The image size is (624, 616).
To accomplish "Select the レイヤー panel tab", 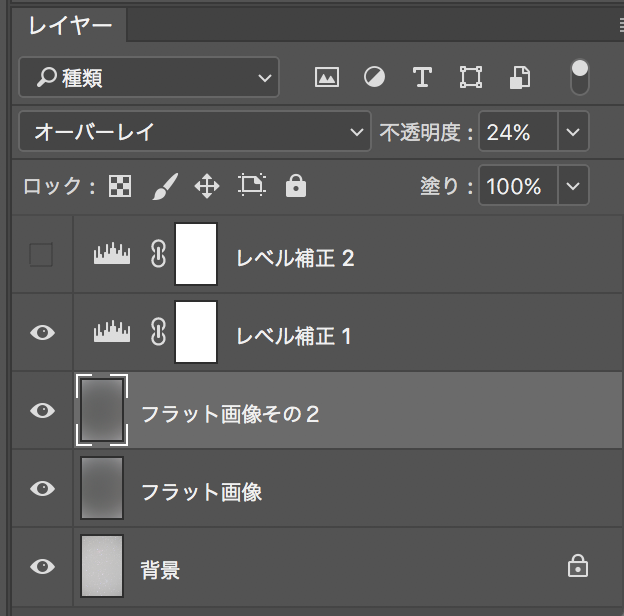I will pos(70,25).
